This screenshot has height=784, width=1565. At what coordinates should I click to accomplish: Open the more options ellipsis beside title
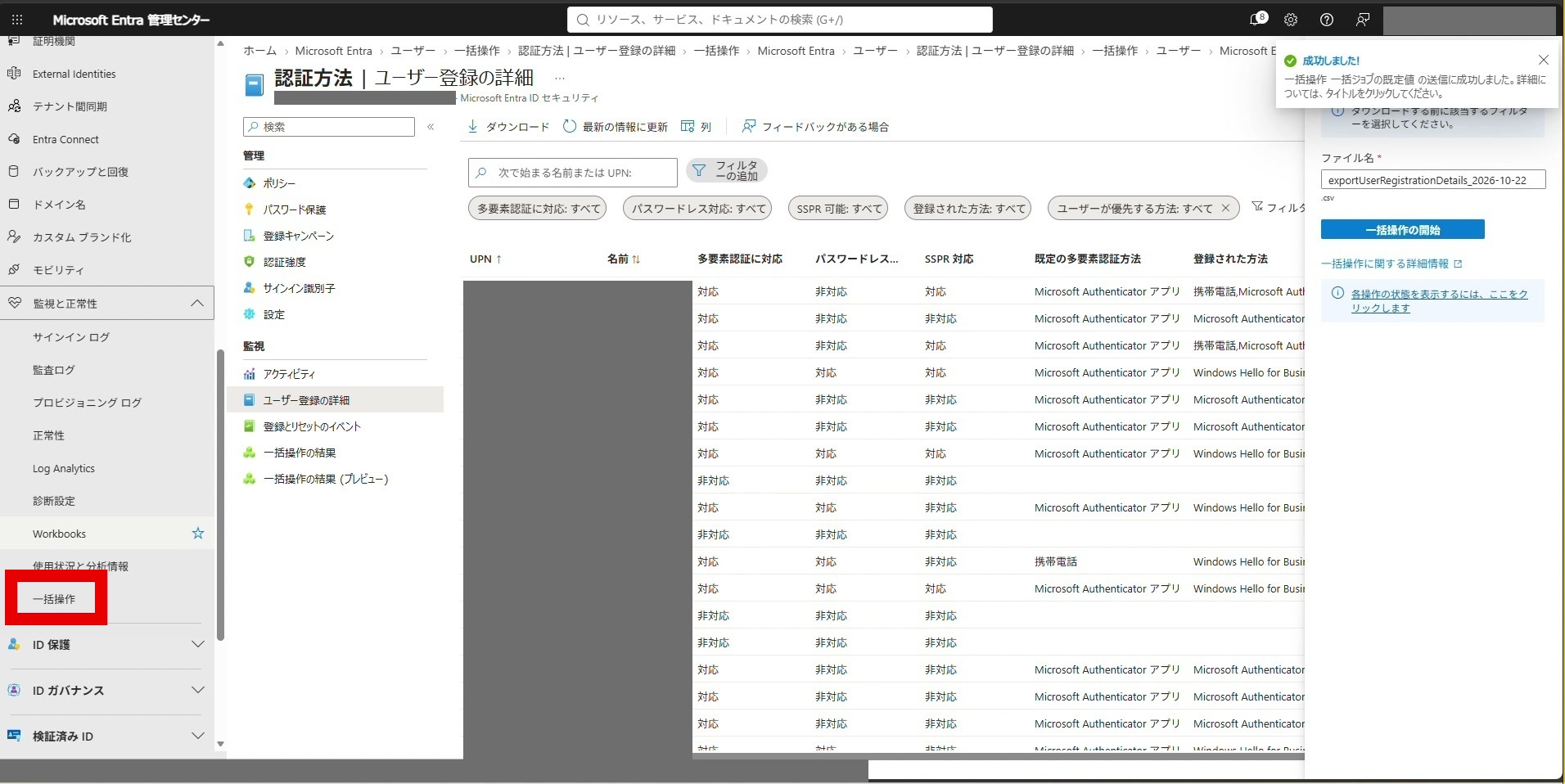coord(560,79)
